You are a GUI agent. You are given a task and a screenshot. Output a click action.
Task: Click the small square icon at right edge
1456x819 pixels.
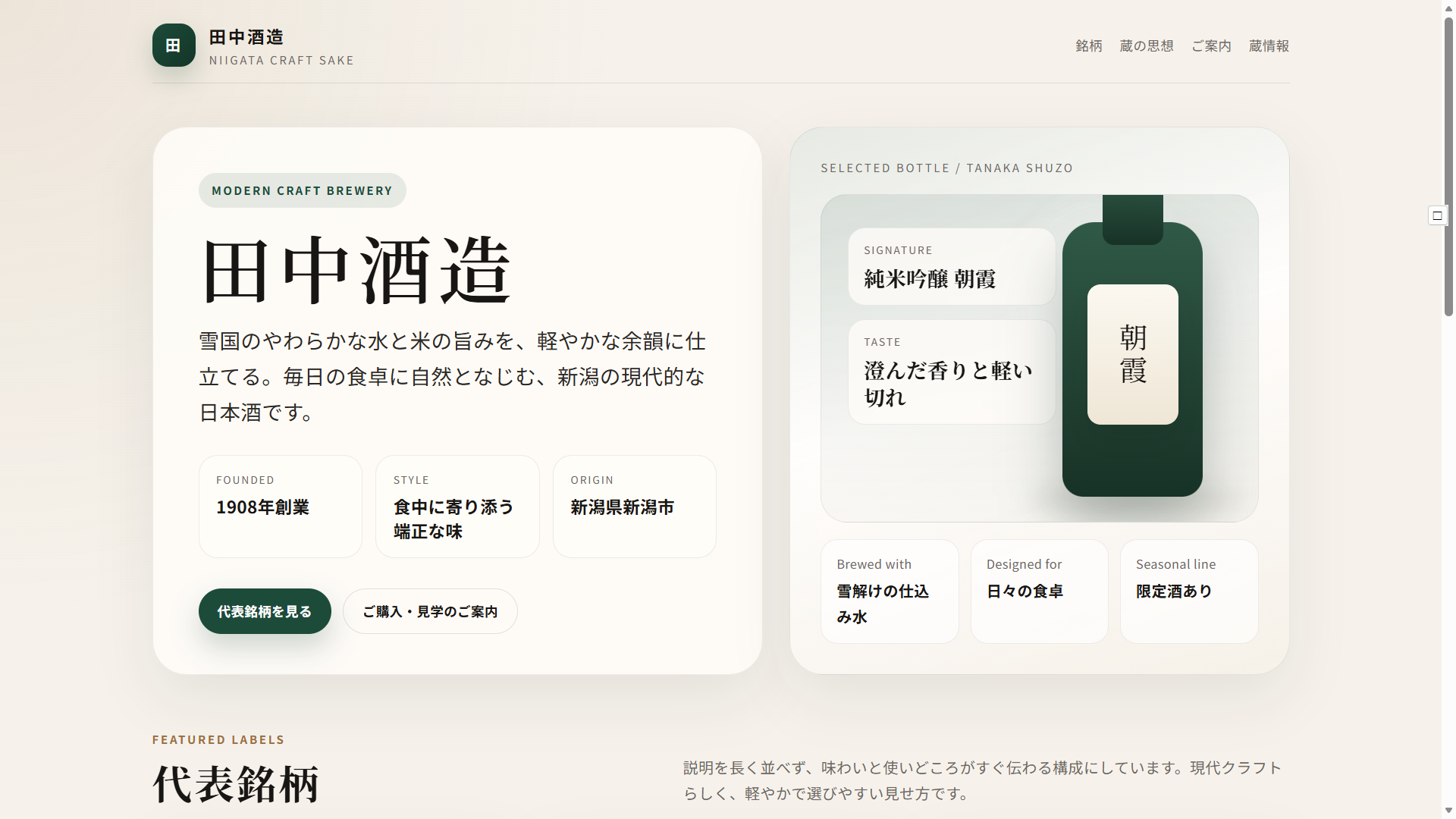tap(1437, 216)
